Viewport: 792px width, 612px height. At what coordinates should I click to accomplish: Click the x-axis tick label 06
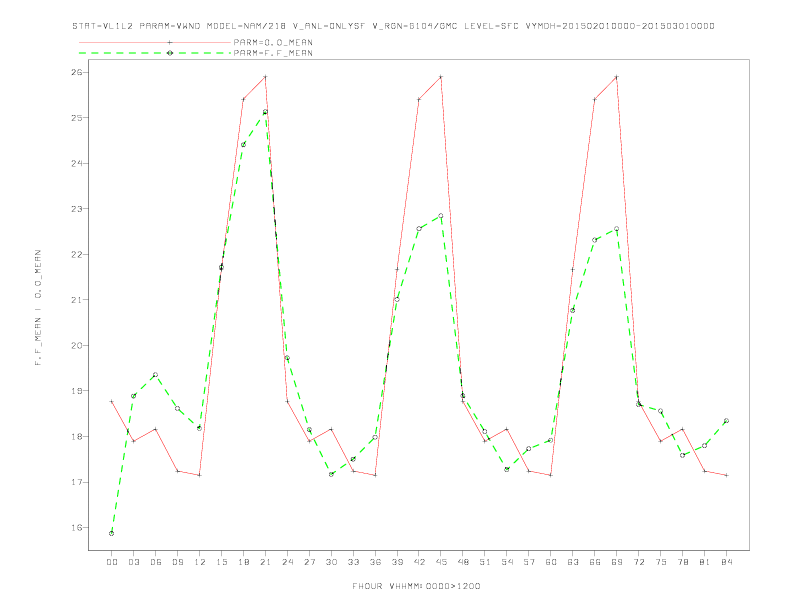(x=156, y=562)
